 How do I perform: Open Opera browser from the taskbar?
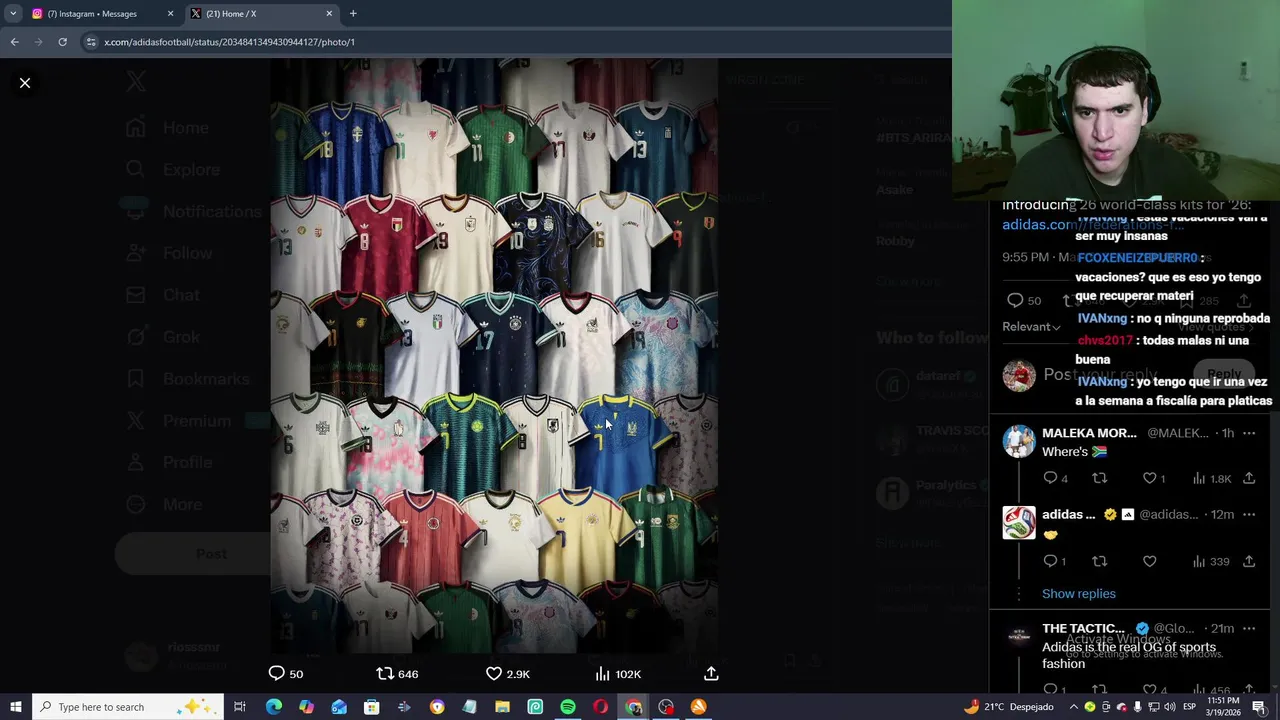600,707
